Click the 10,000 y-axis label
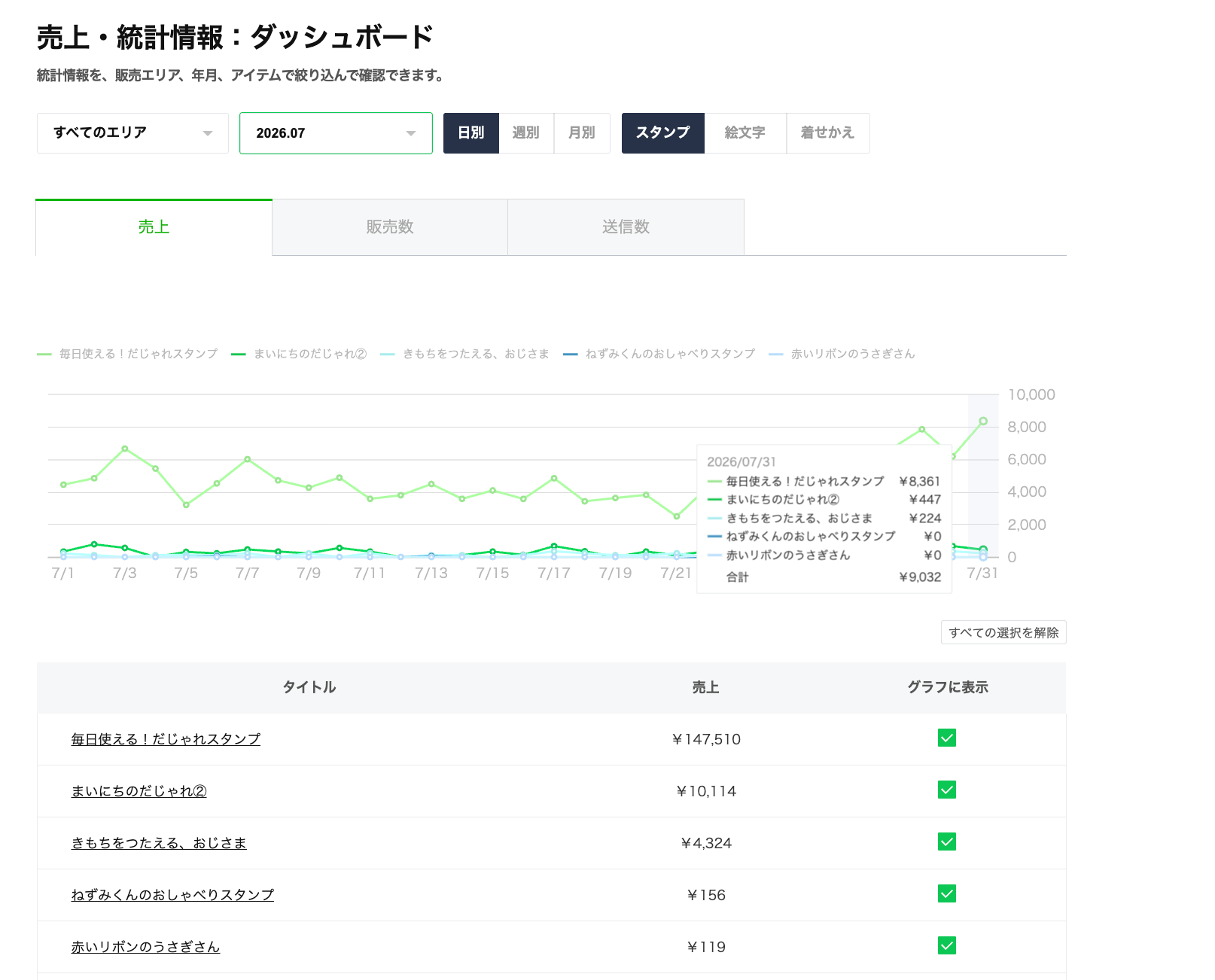Viewport: 1215px width, 980px height. (x=1031, y=395)
